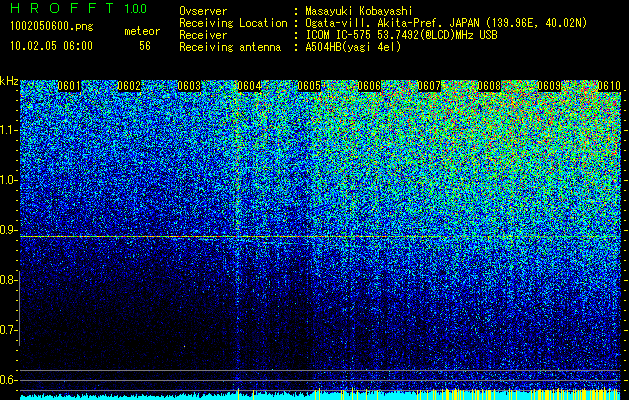This screenshot has height=400, width=629.
Task: Select ICOM IC-575 53.7492 MHz USB text
Action: tap(402, 35)
